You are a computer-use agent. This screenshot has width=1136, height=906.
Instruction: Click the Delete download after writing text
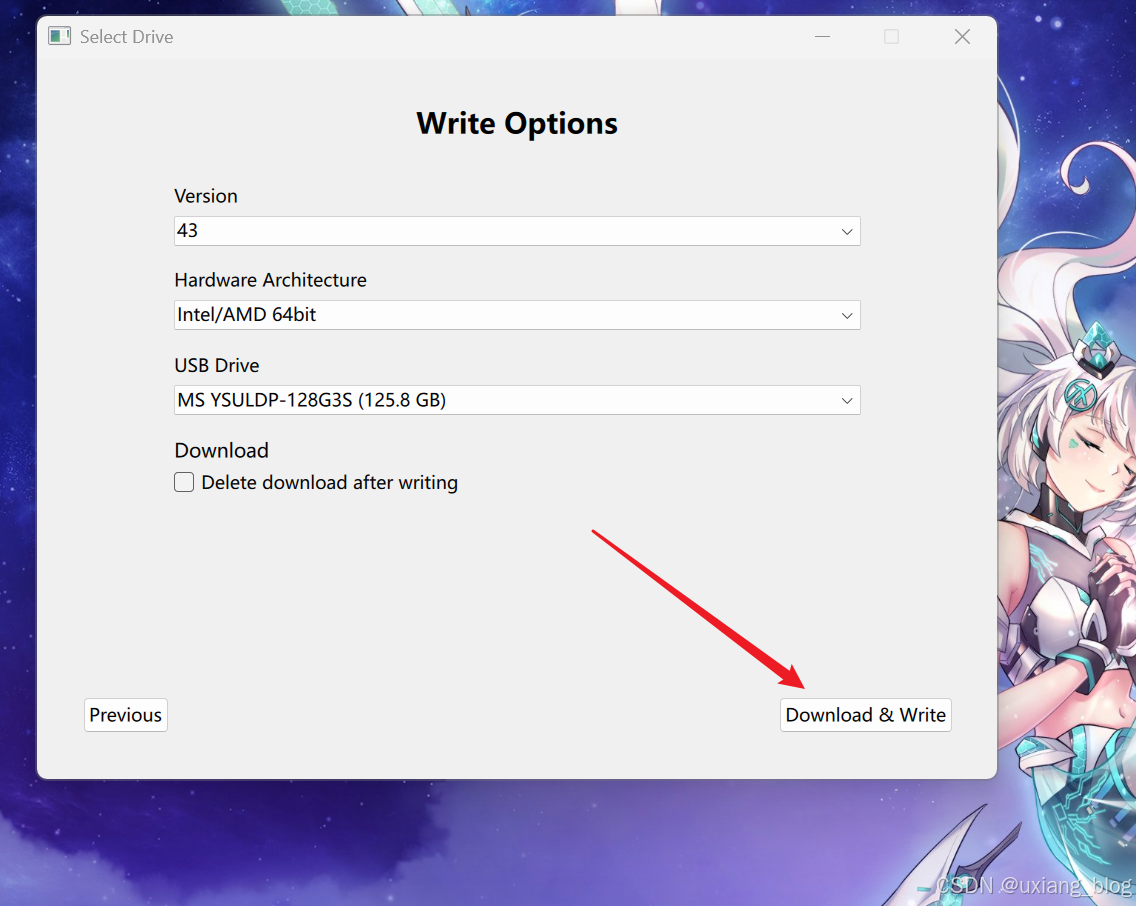tap(330, 482)
